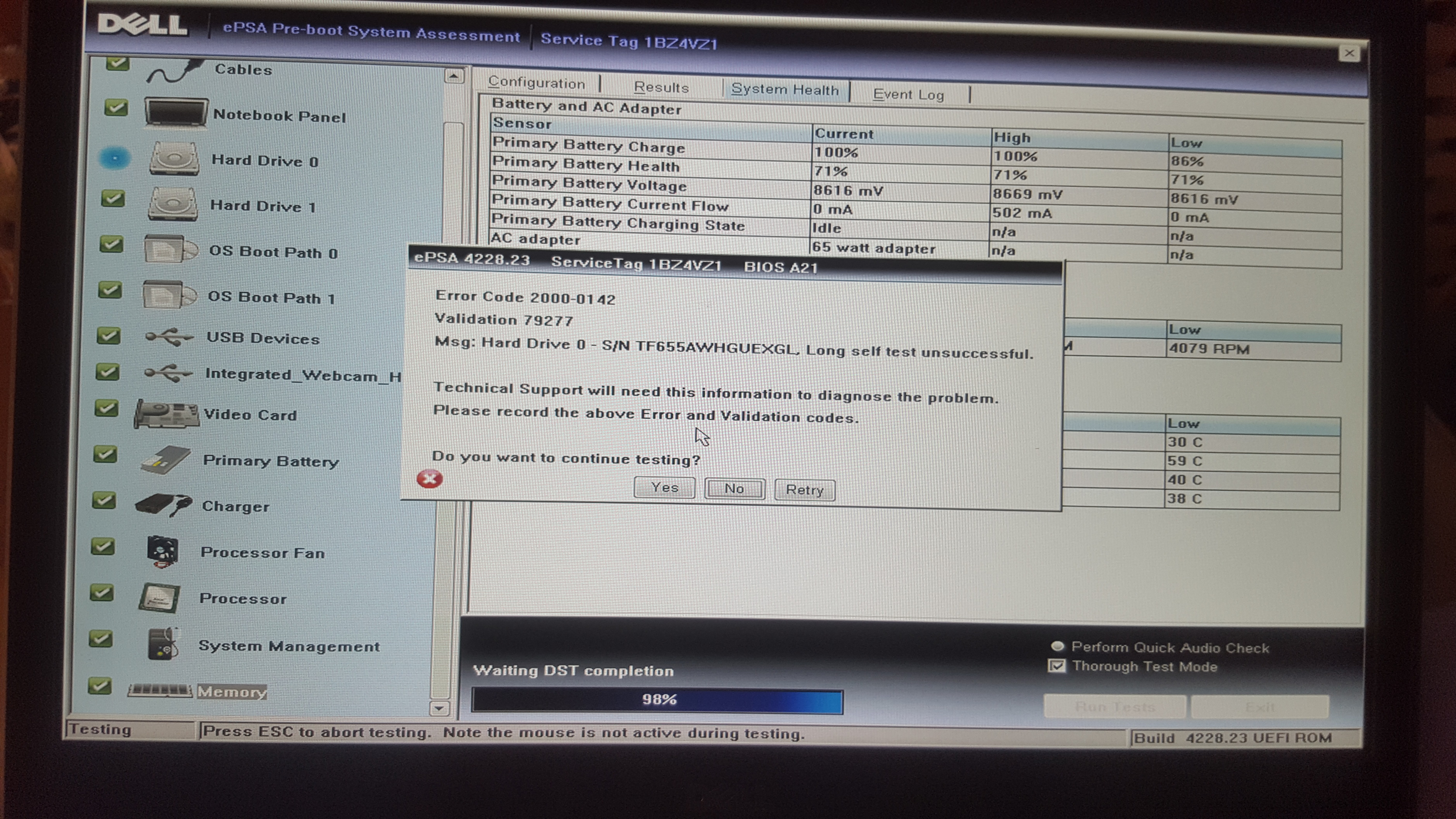Viewport: 1456px width, 819px height.
Task: Click the Build 4228.23 UEFI ROM status
Action: [x=1233, y=738]
